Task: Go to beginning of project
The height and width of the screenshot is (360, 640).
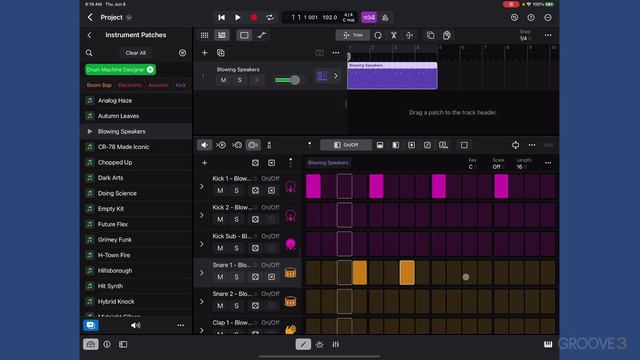Action: [221, 18]
